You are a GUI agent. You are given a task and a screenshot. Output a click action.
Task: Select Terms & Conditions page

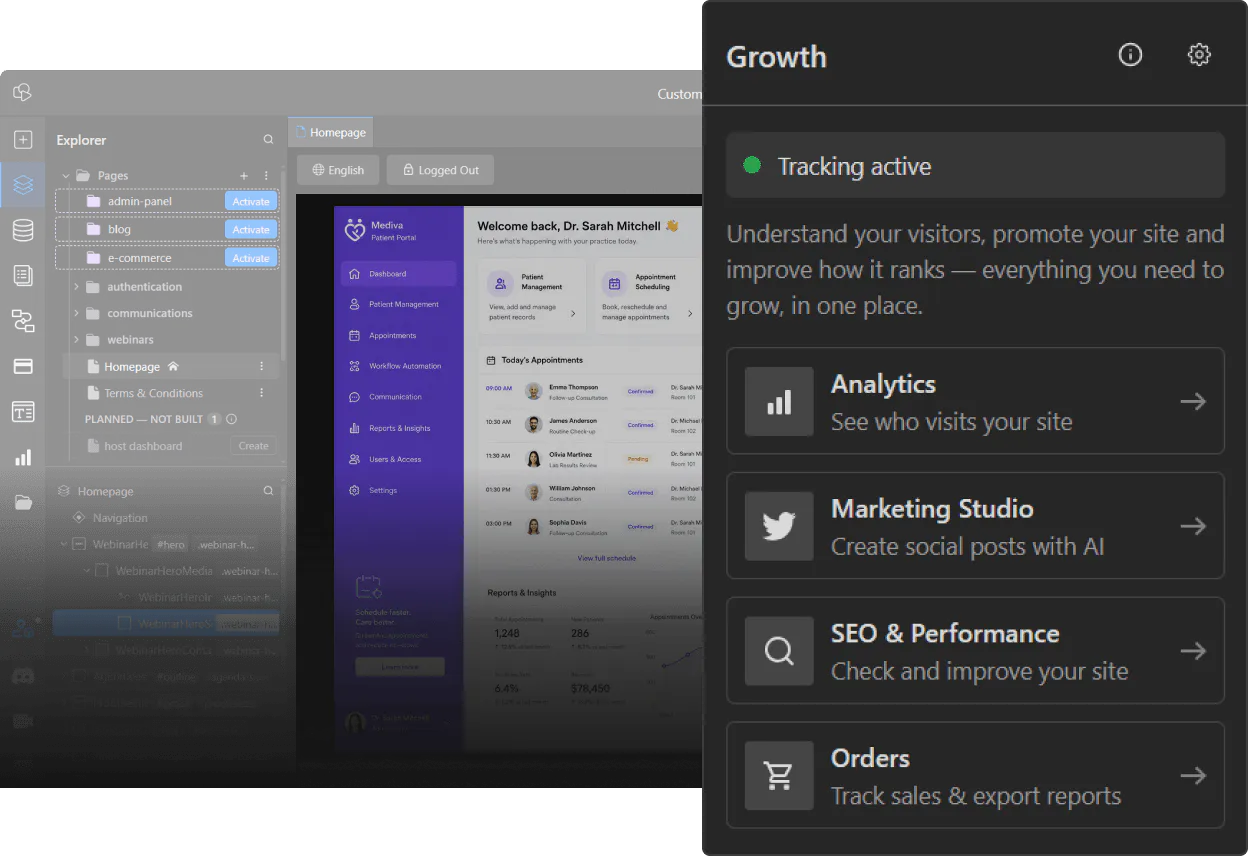click(154, 393)
